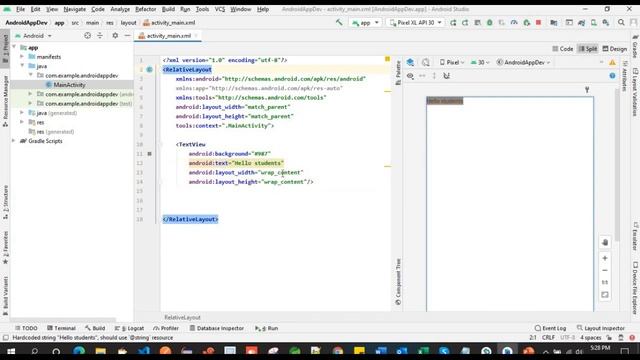Click the RelativeLayout breadcrumb below editor
Viewport: 640px width, 360px height.
coord(182,317)
